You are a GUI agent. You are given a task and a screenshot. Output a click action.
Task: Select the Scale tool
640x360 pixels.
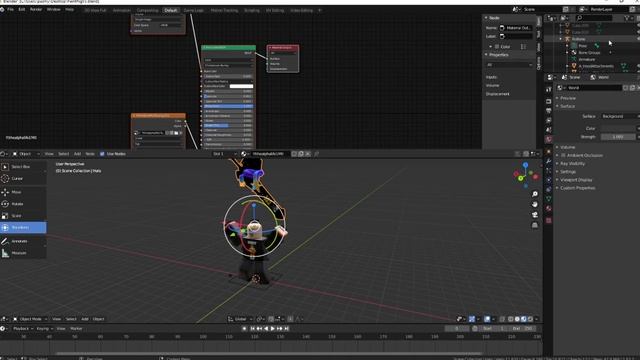tap(23, 216)
